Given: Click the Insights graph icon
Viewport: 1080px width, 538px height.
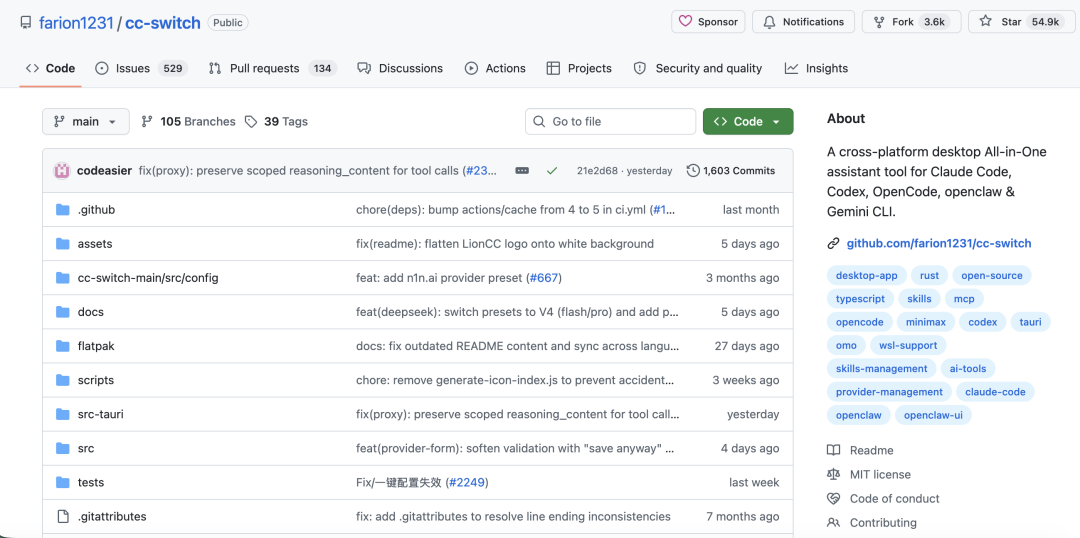Looking at the screenshot, I should (791, 68).
